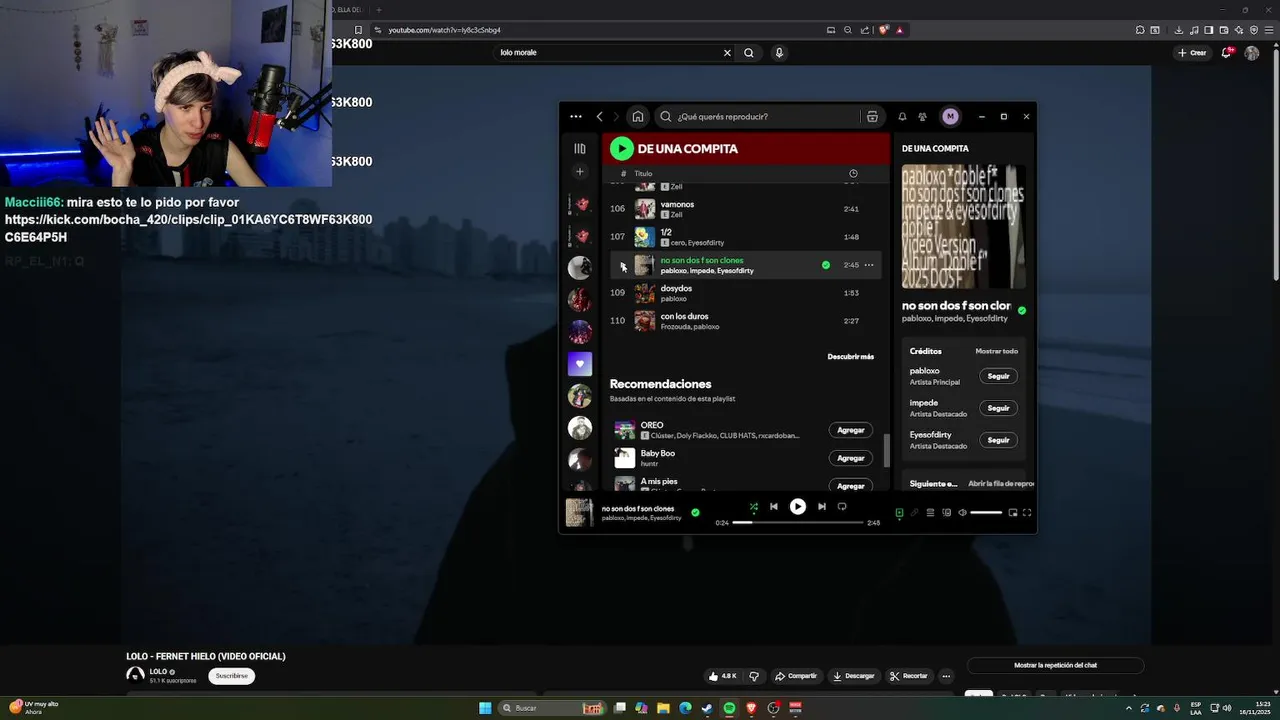Click Mostrar todo in Créditos
The height and width of the screenshot is (720, 1280).
pos(996,351)
